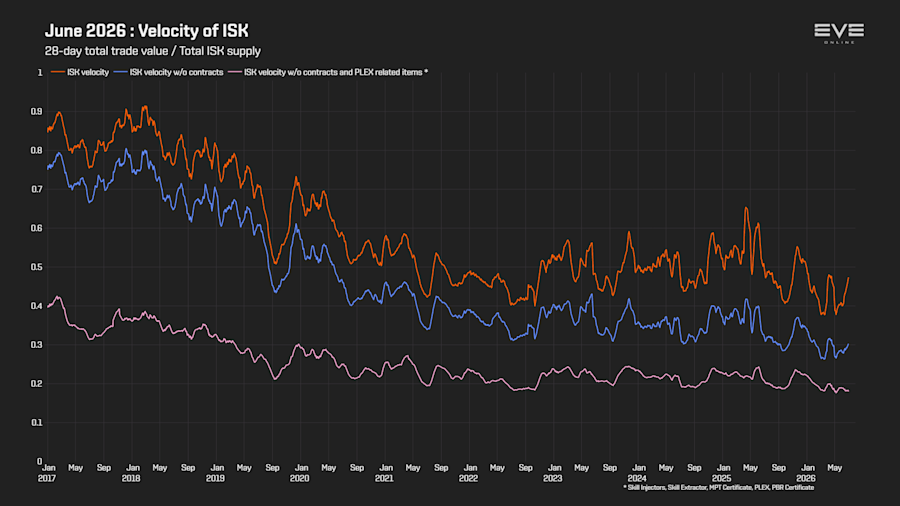900x506 pixels.
Task: Click the x-axis label "Jan 2023"
Action: click(x=553, y=473)
